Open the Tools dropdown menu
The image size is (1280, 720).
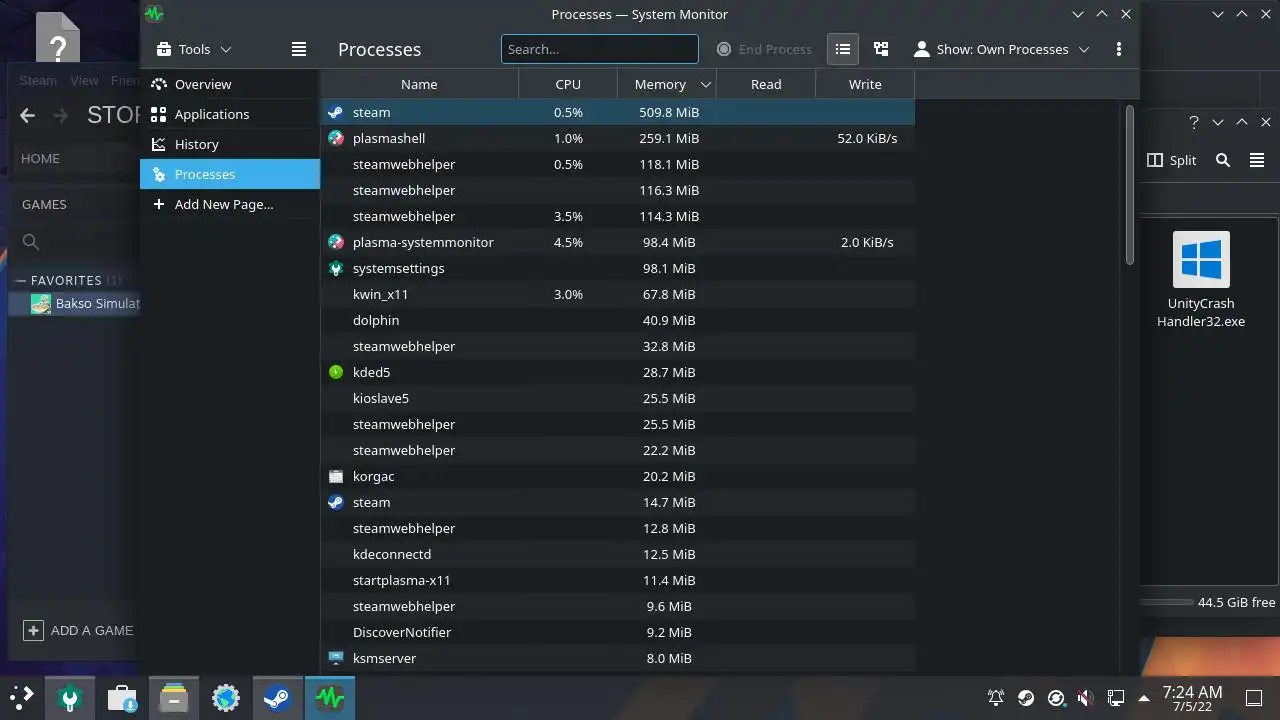pyautogui.click(x=194, y=49)
